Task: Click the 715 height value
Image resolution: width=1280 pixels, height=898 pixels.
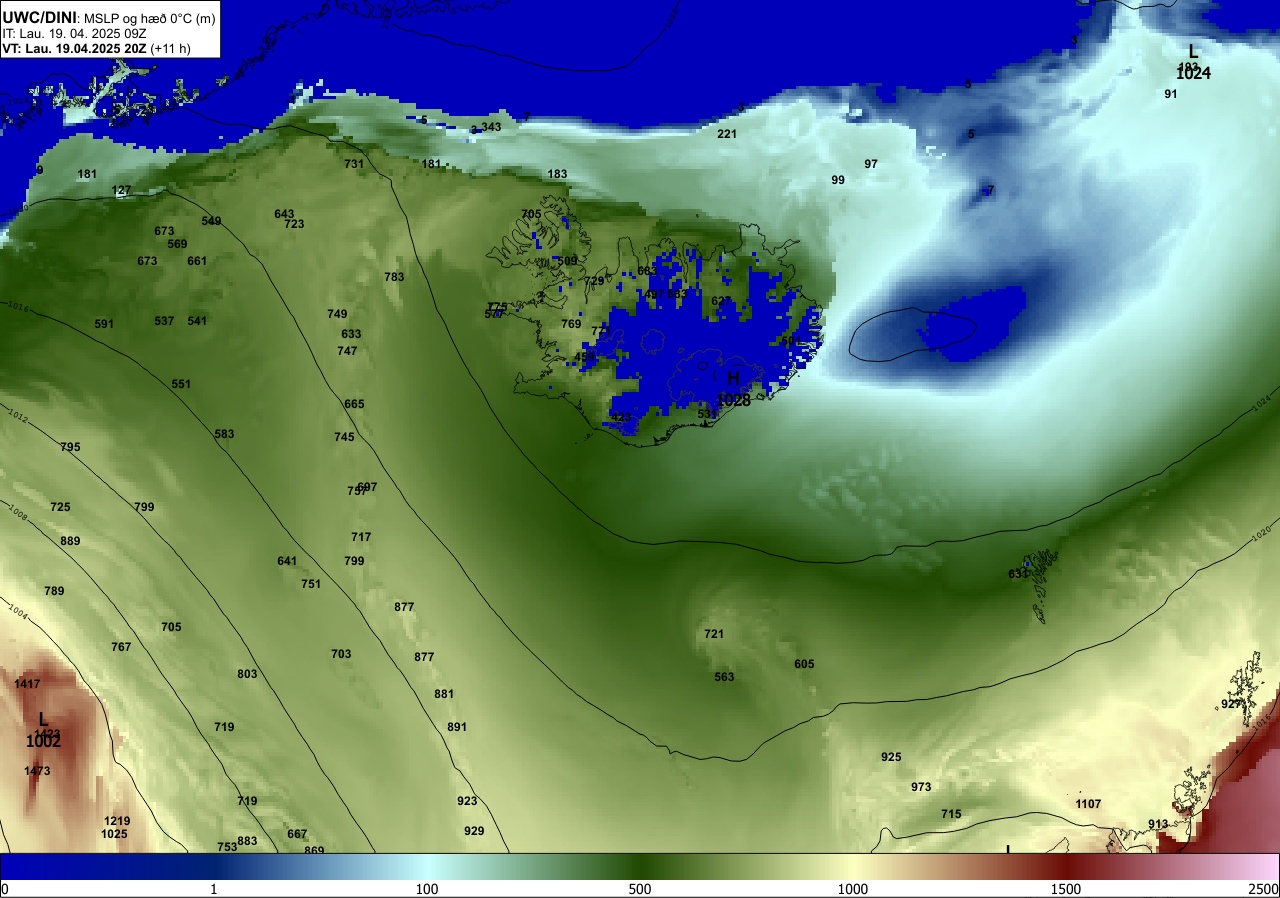Action: [x=951, y=814]
